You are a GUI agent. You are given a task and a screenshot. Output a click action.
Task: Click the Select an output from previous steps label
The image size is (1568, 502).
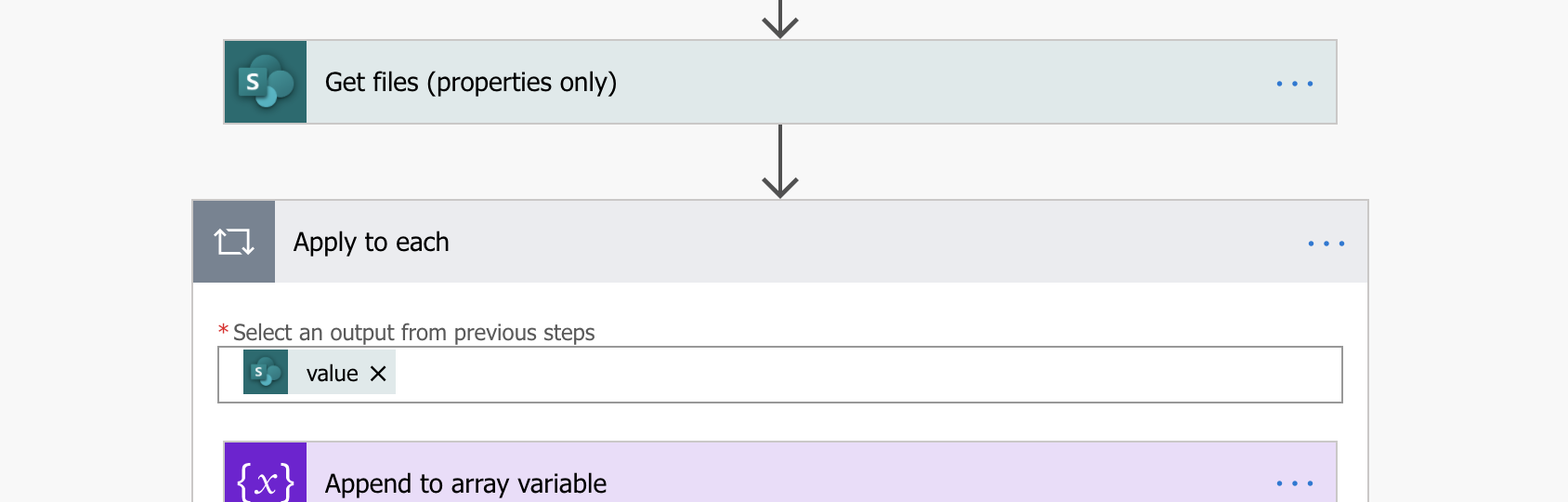pyautogui.click(x=414, y=333)
